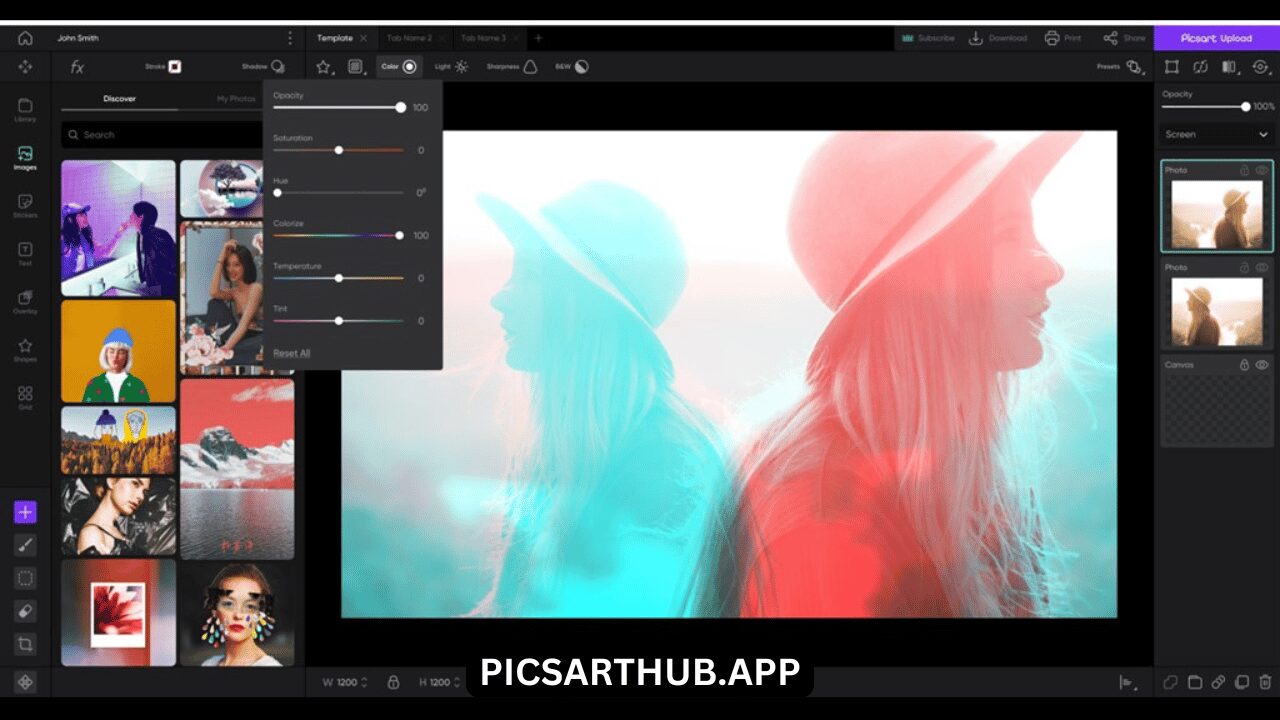
Task: Close the Template tab
Action: [x=364, y=38]
